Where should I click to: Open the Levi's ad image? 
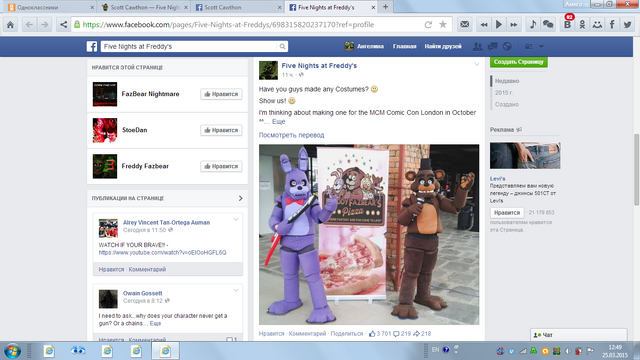[525, 156]
